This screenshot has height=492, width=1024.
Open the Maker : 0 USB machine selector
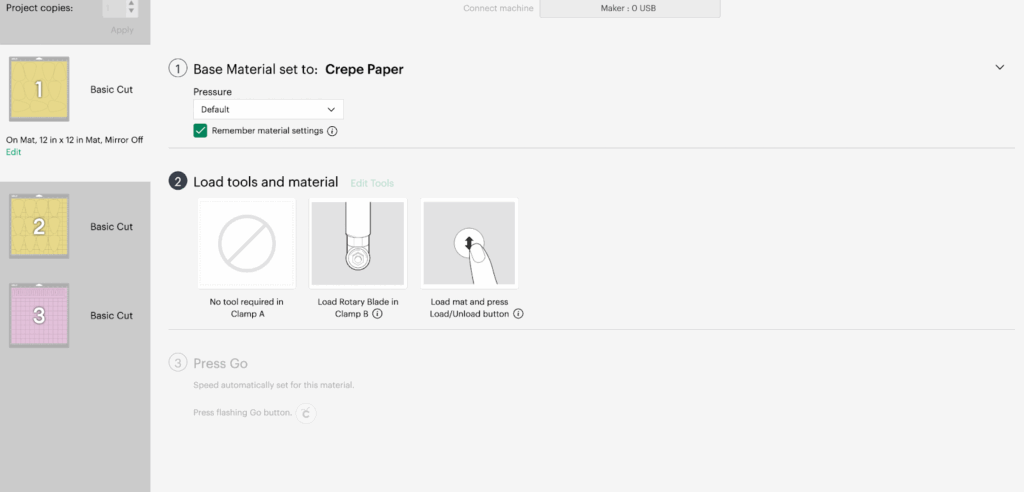click(x=630, y=9)
